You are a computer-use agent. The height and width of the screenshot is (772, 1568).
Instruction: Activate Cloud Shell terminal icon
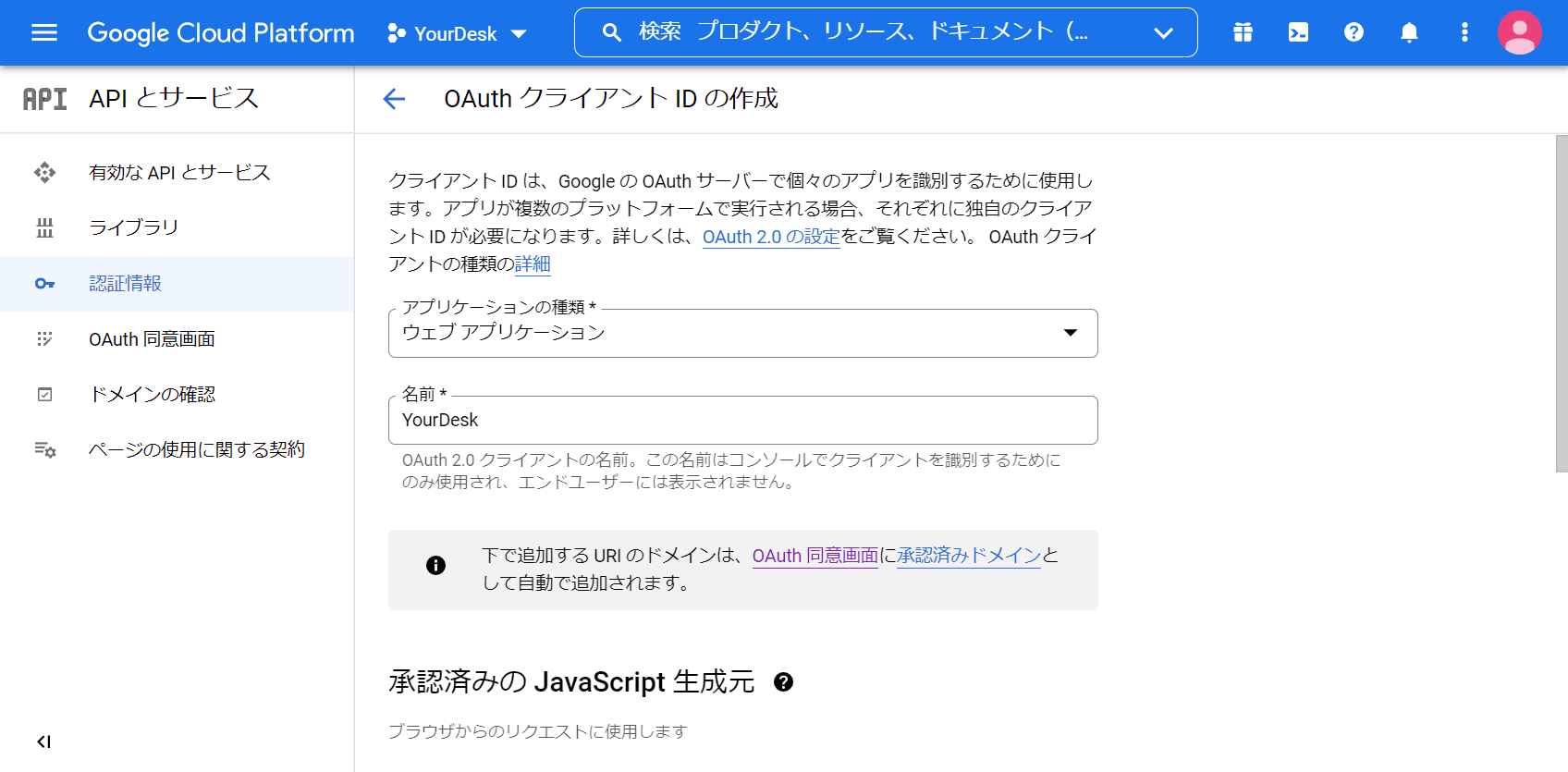coord(1298,32)
